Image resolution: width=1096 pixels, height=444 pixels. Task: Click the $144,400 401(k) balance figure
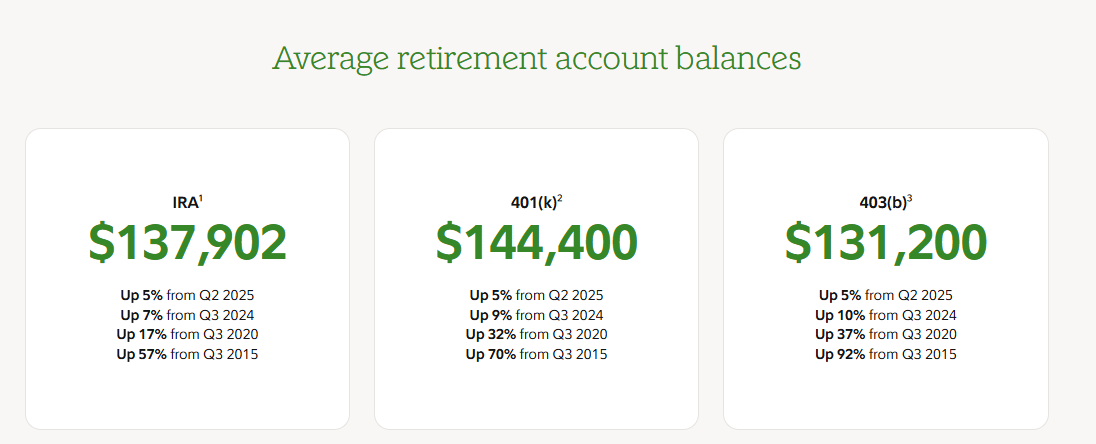(536, 243)
